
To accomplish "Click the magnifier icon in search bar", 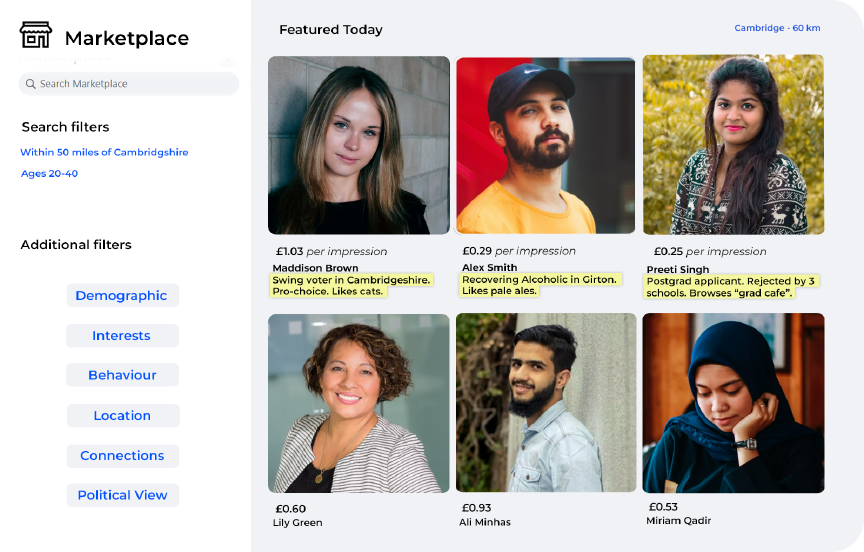I will pyautogui.click(x=30, y=84).
